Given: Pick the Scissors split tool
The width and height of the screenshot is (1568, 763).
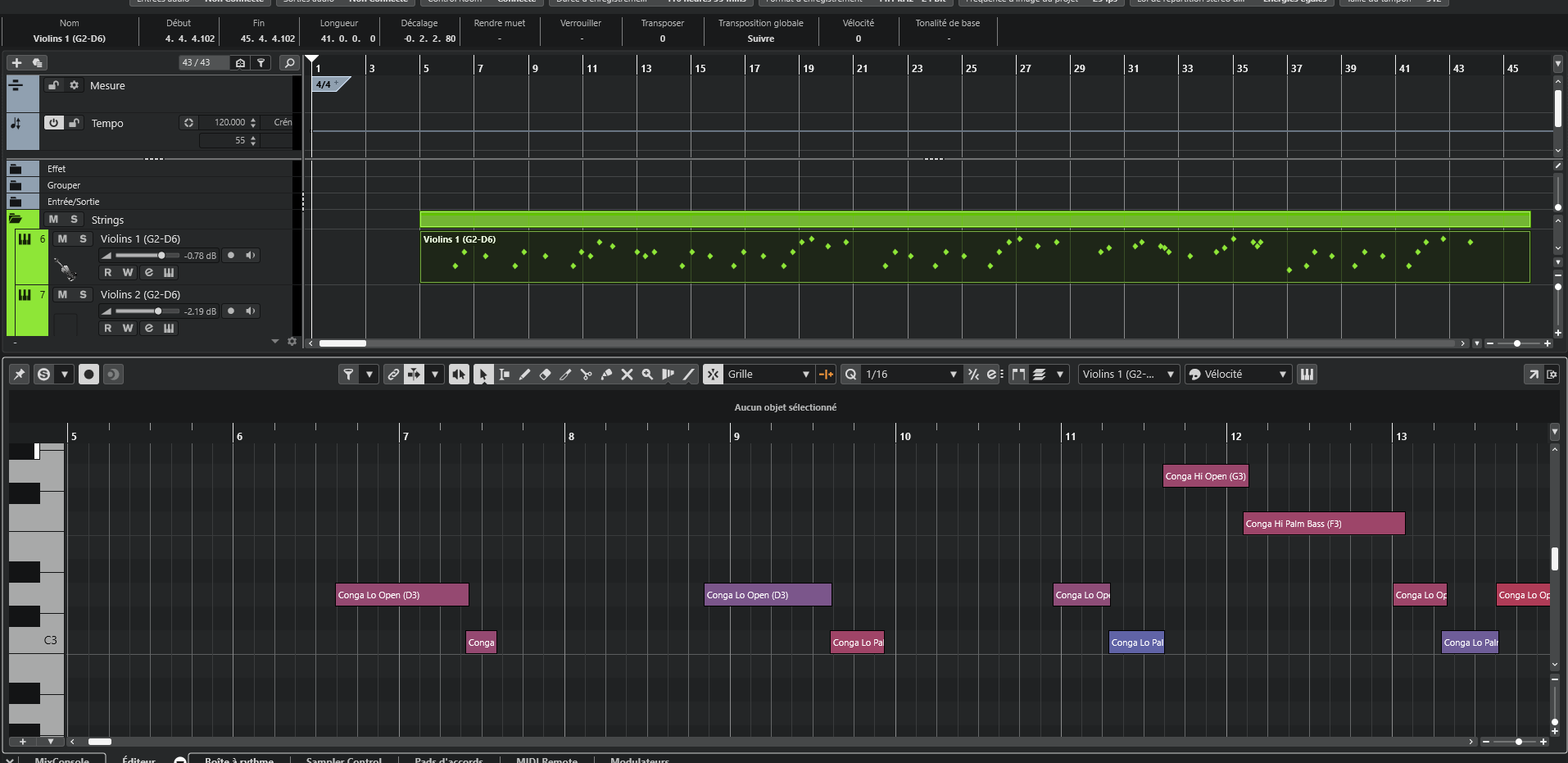Looking at the screenshot, I should tap(586, 375).
